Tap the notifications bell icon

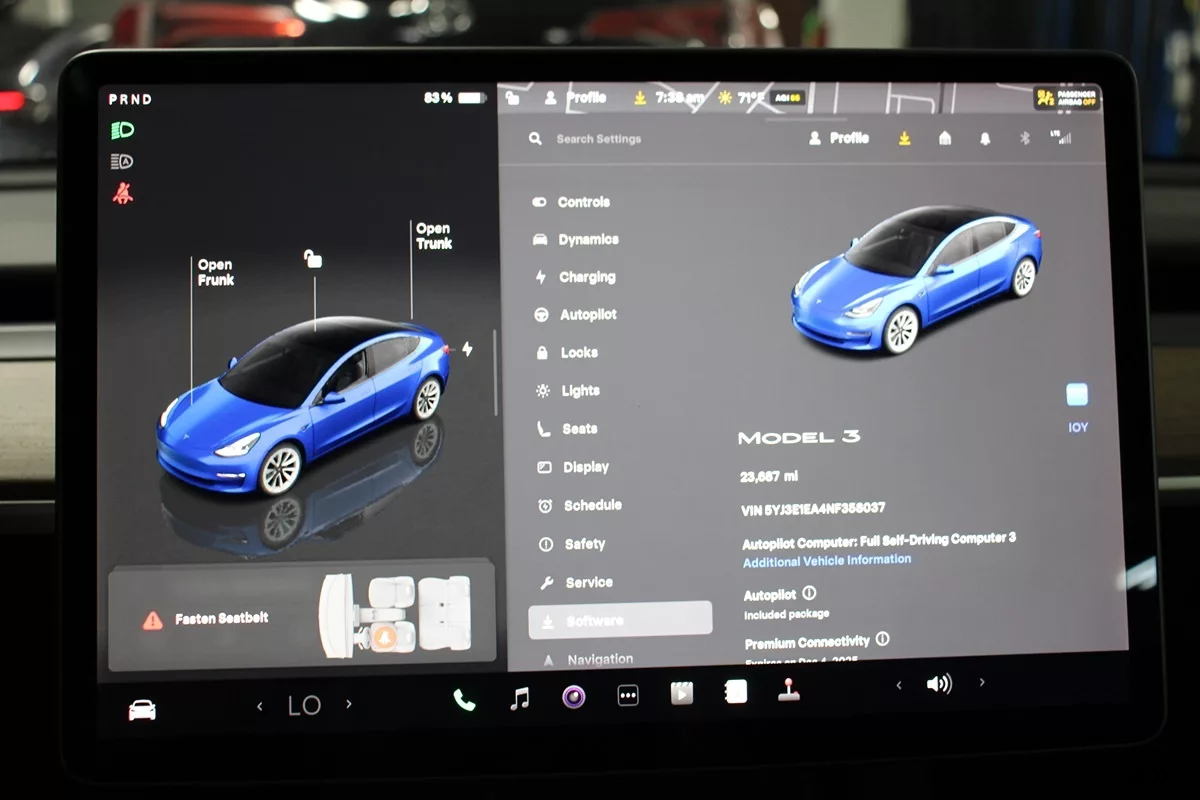pyautogui.click(x=985, y=138)
